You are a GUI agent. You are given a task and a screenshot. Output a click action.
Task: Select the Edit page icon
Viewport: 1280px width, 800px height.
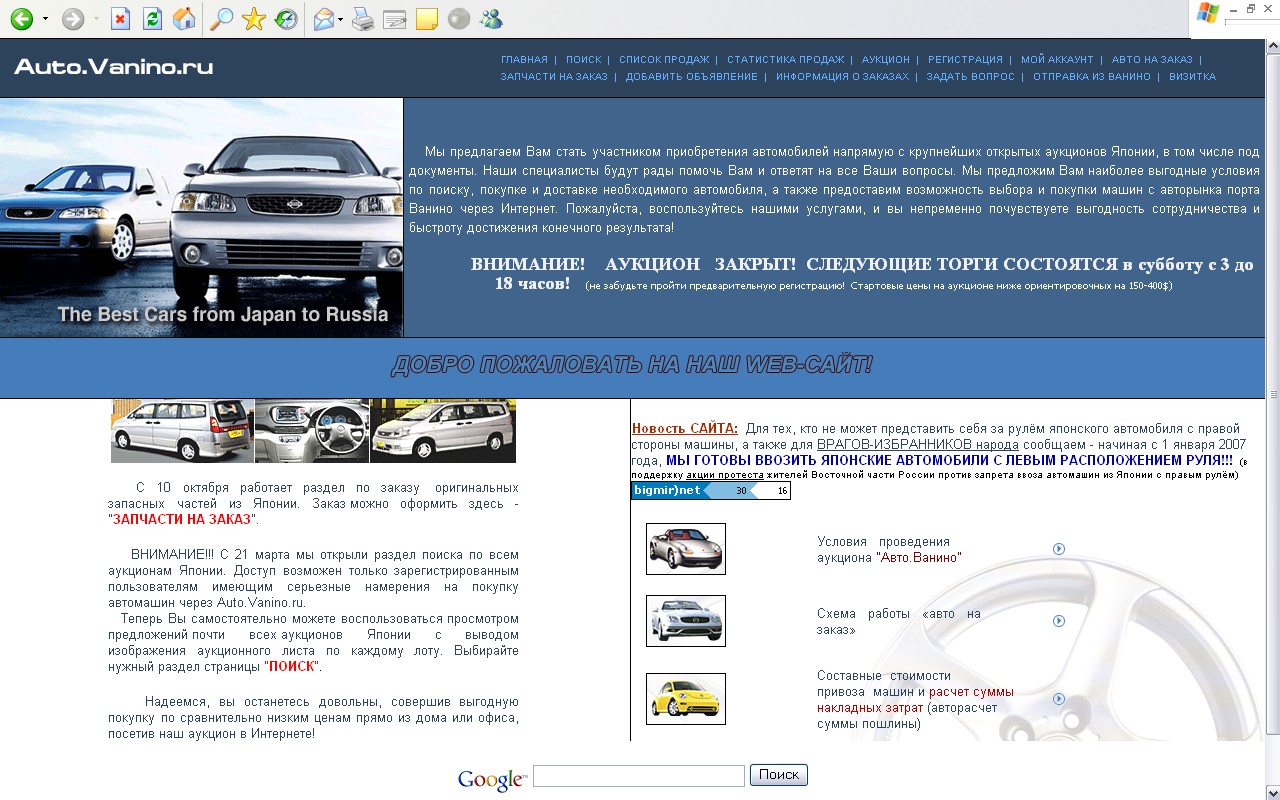(394, 17)
